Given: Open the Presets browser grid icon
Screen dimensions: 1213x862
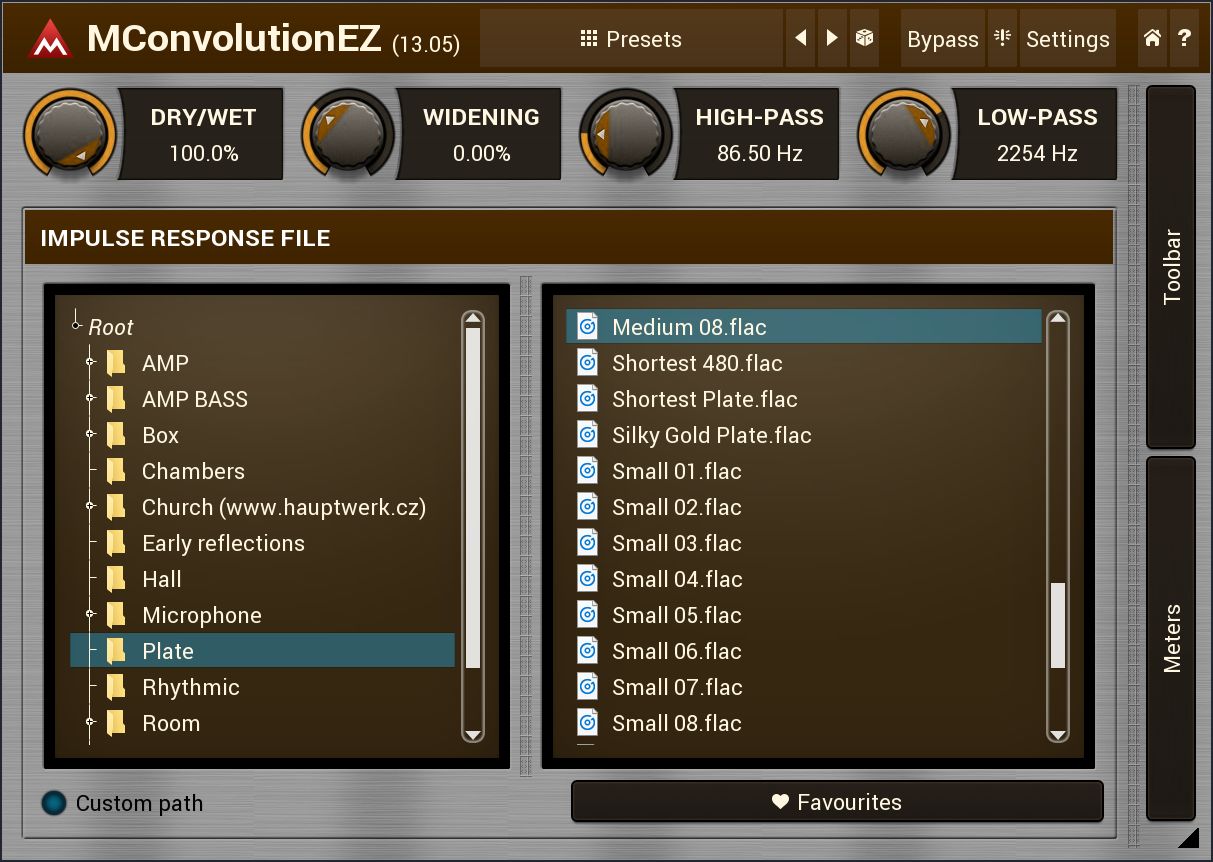Looking at the screenshot, I should (x=590, y=39).
